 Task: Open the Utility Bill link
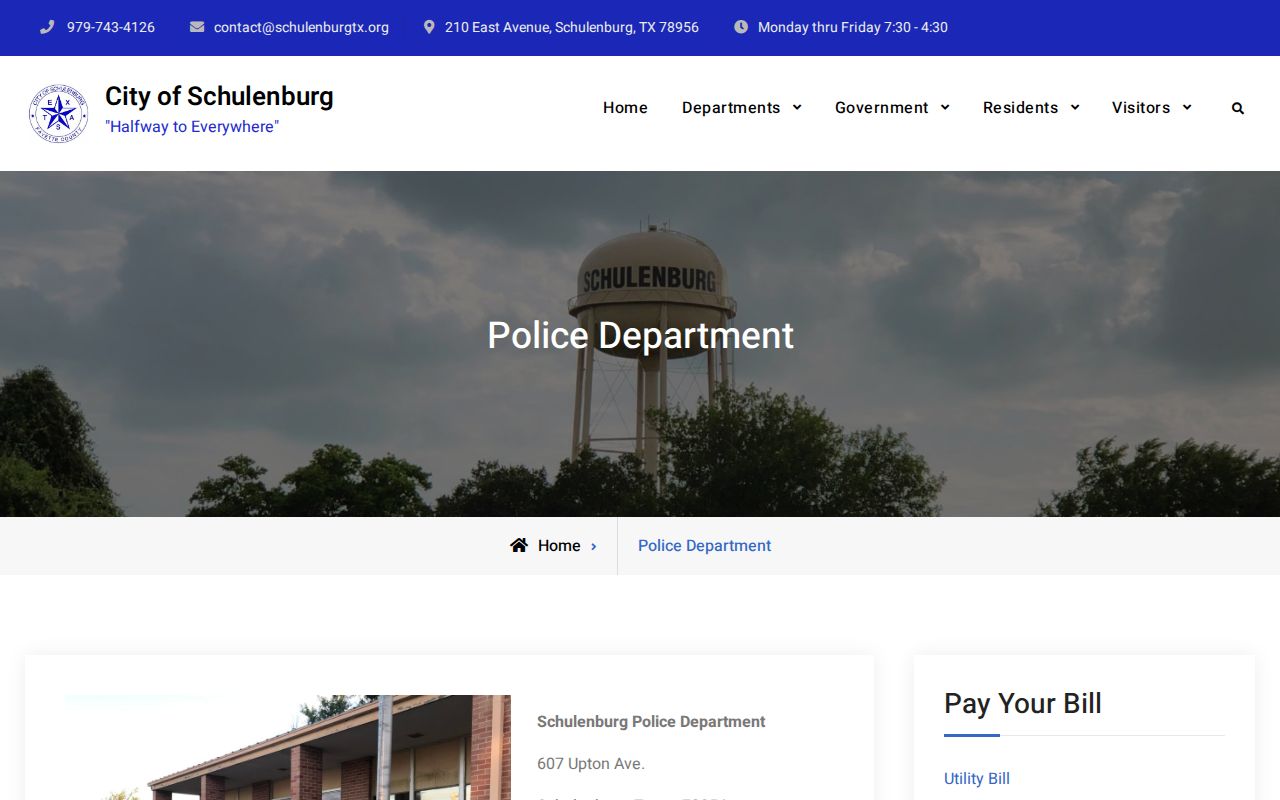977,778
